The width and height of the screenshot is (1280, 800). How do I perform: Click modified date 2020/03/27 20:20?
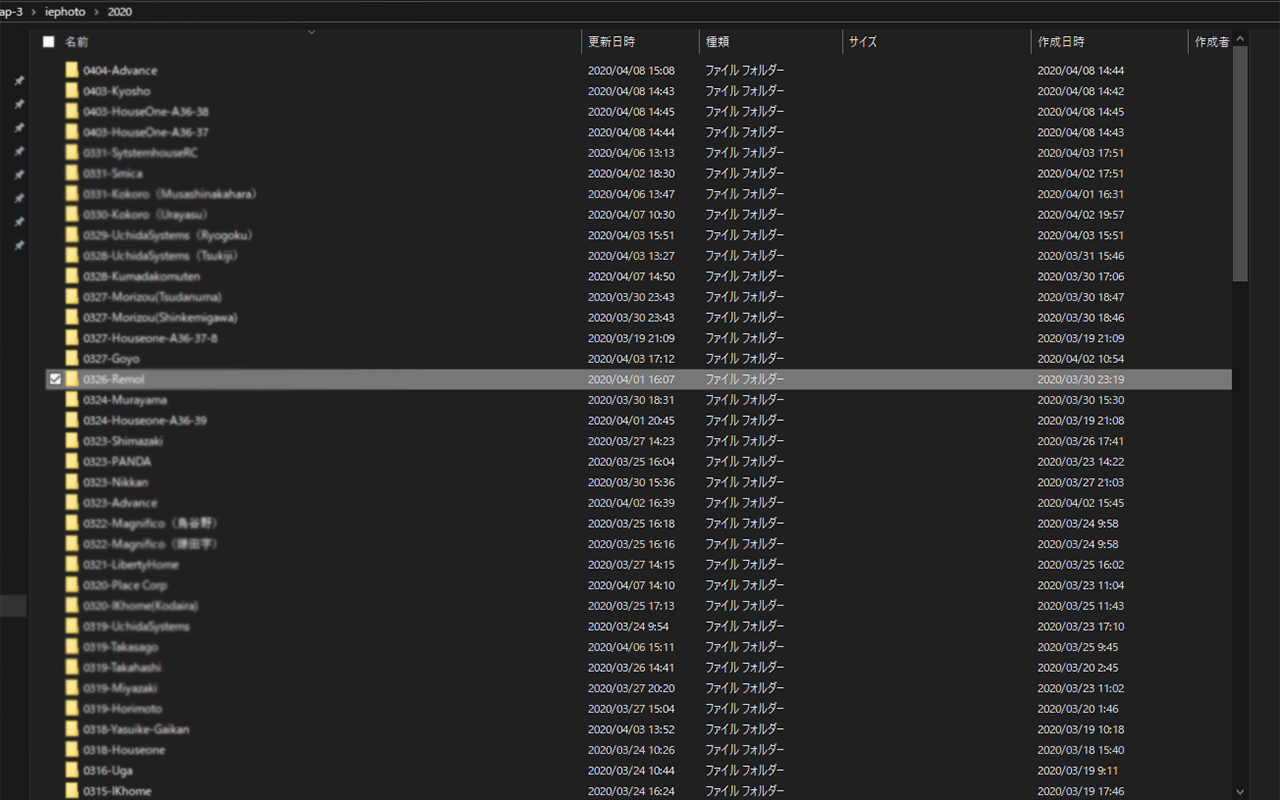pyautogui.click(x=631, y=688)
